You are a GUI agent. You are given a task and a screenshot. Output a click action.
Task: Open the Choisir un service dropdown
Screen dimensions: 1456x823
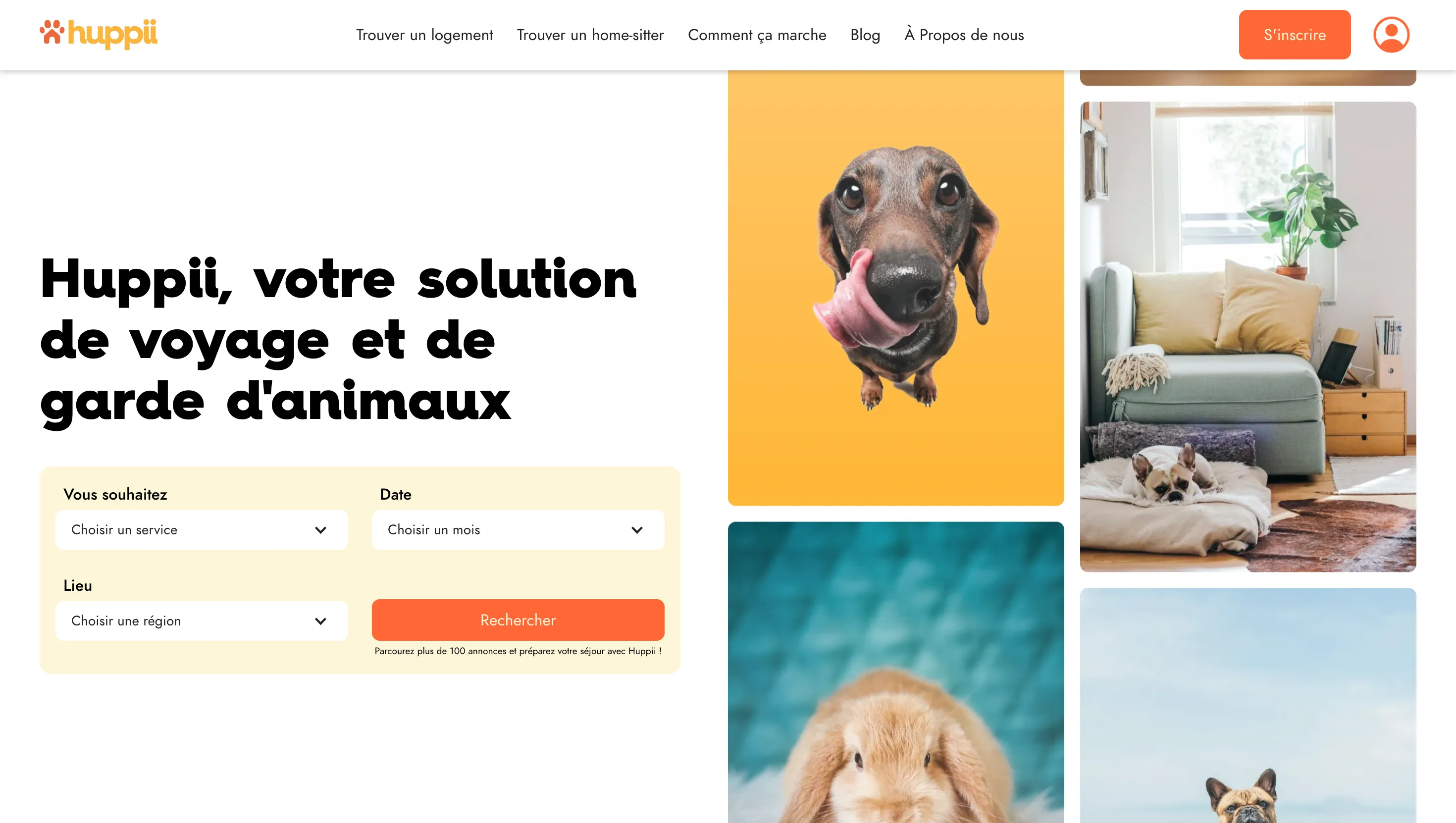point(202,530)
